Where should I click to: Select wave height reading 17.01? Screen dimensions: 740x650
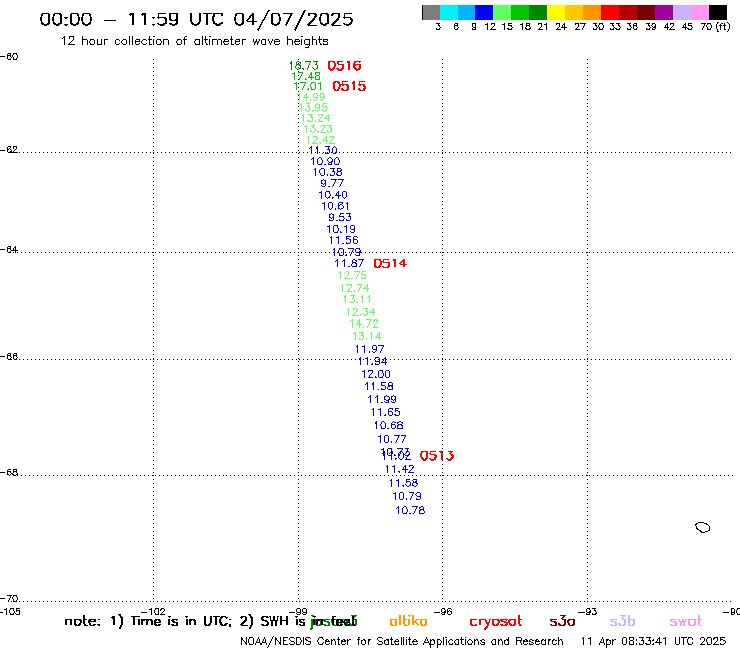308,86
